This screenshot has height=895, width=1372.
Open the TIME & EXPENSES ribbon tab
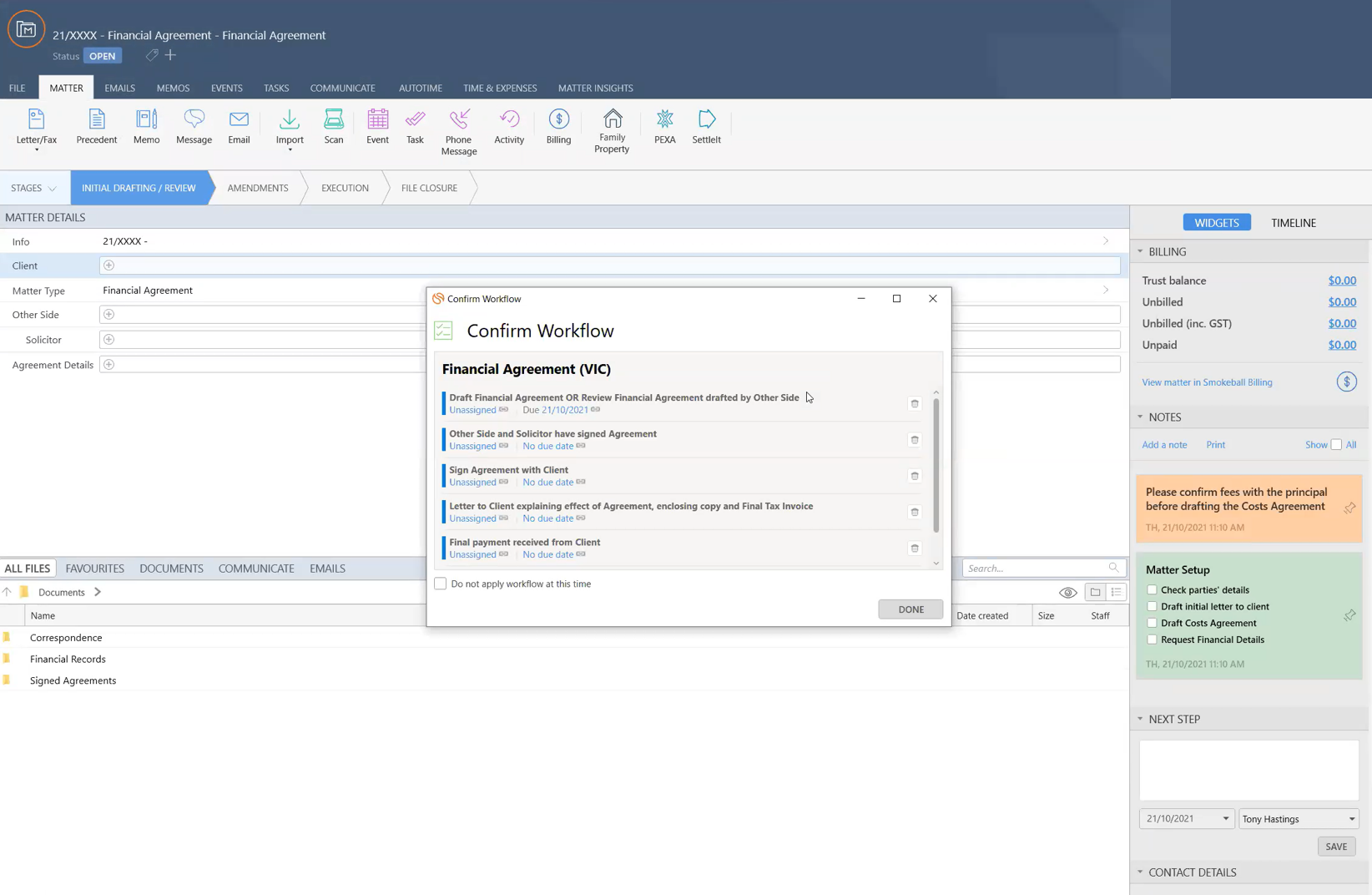coord(500,88)
